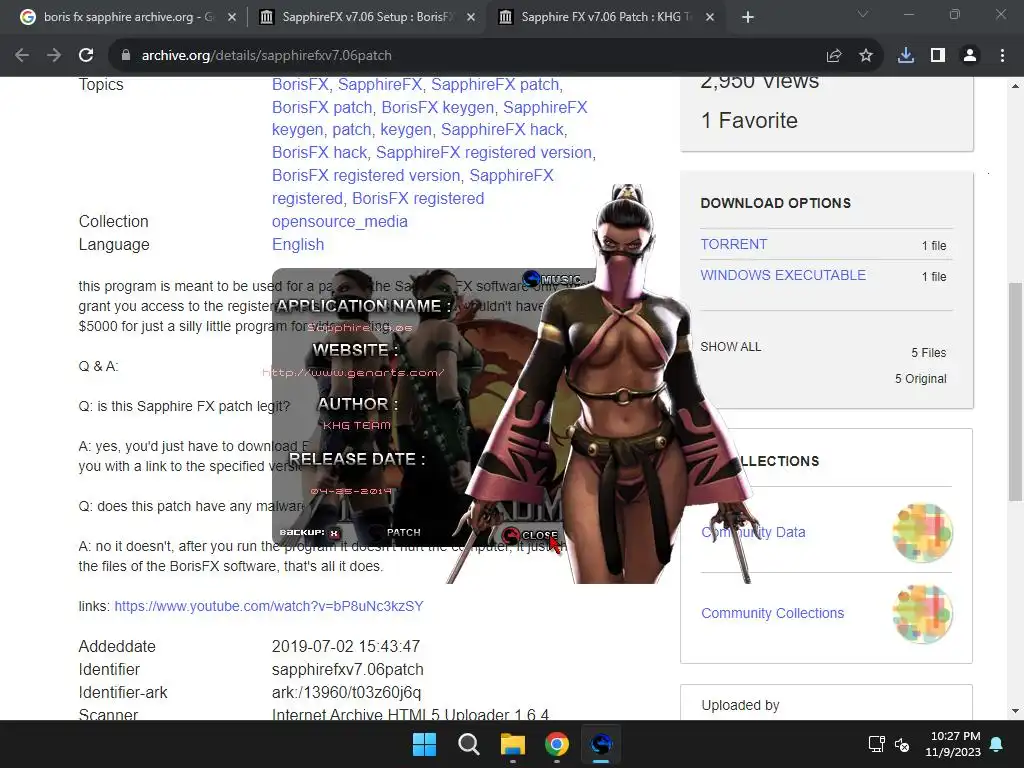
Task: Click the CLOSE button in the patcher
Action: coord(539,535)
